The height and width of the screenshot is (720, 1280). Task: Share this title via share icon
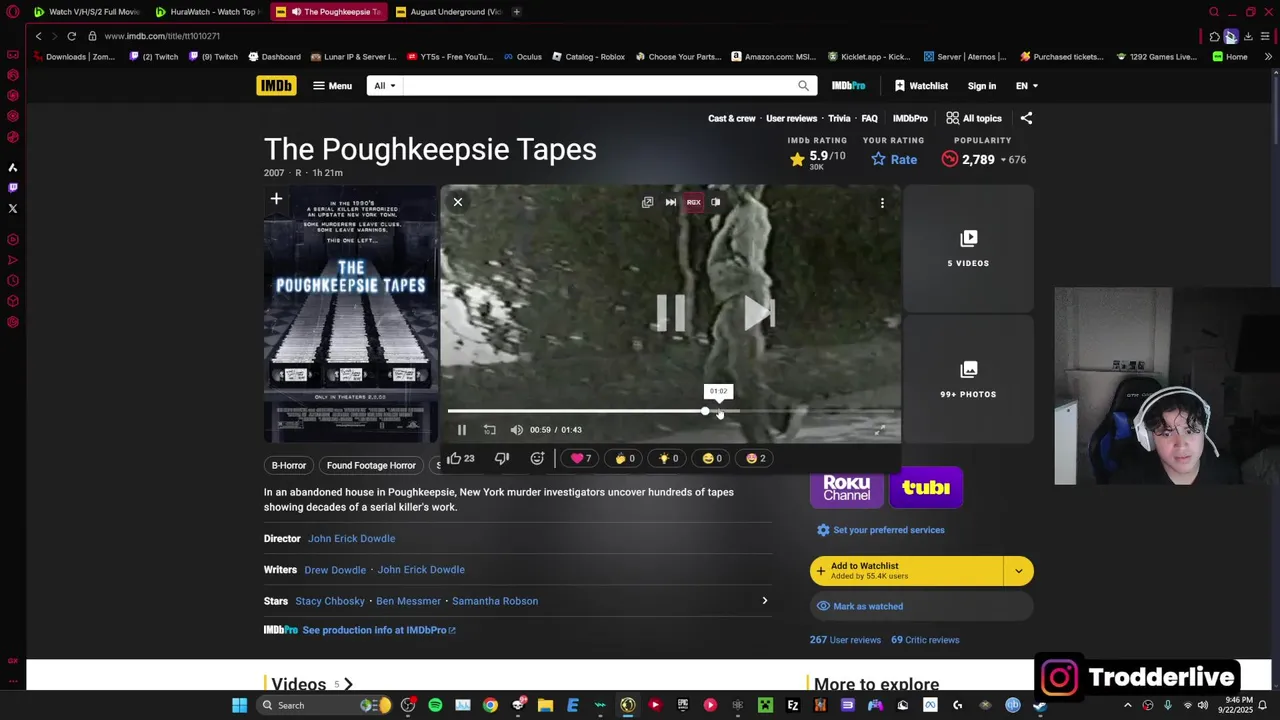[1026, 118]
